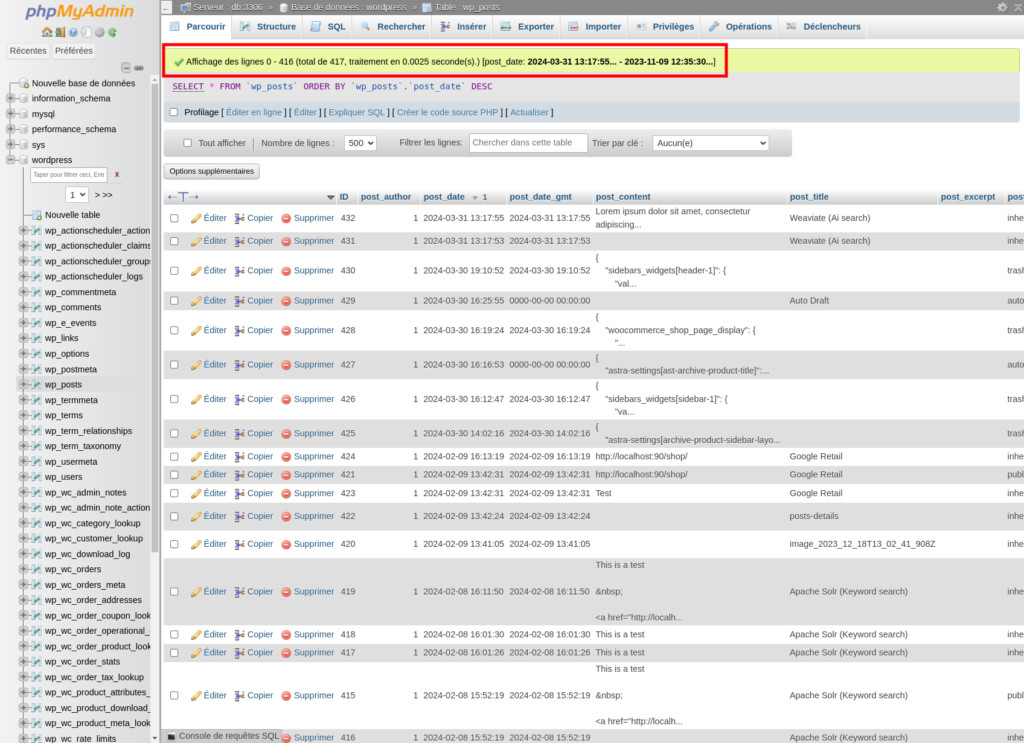
Task: Click the Actualiser link
Action: pos(529,112)
